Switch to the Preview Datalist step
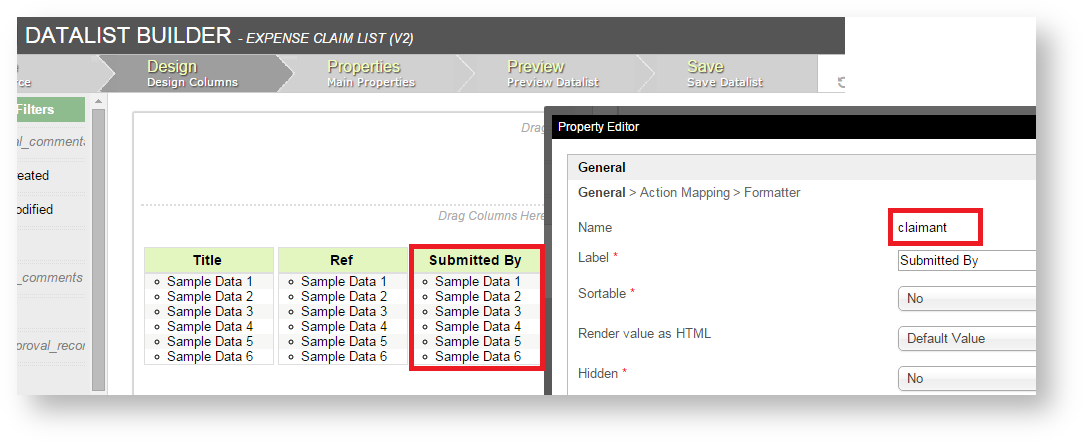The height and width of the screenshot is (443, 1084). (x=549, y=73)
